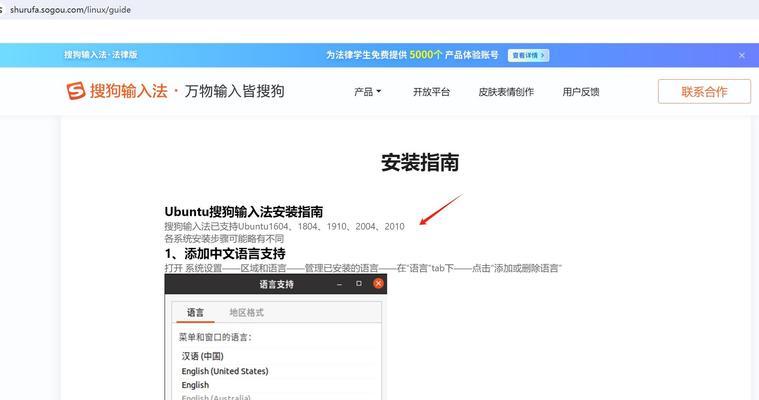Click banner text 搜狗输入法·法律版
Image resolution: width=759 pixels, height=400 pixels.
[101, 55]
